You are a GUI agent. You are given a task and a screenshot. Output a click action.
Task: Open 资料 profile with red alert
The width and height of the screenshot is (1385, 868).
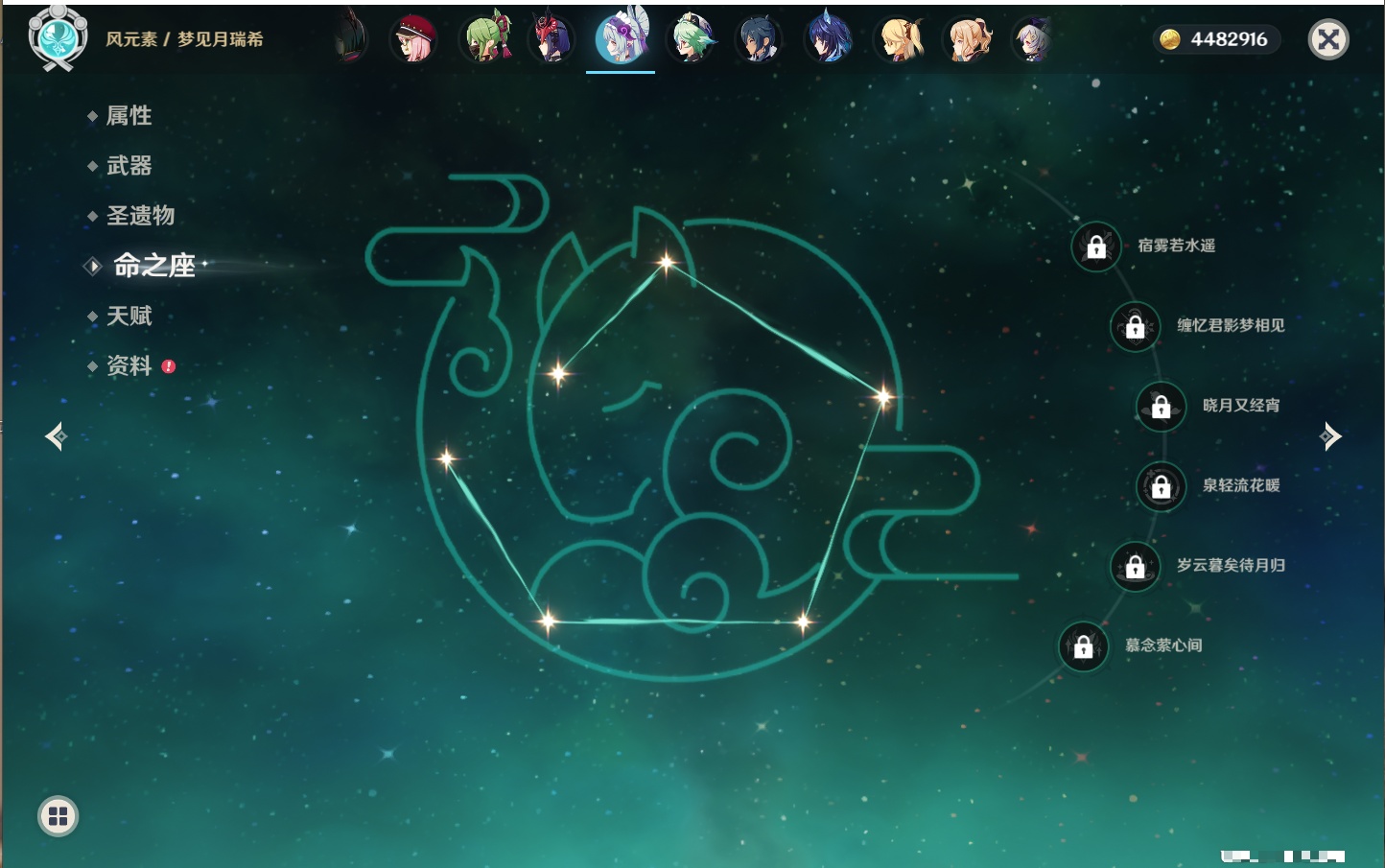(x=129, y=365)
